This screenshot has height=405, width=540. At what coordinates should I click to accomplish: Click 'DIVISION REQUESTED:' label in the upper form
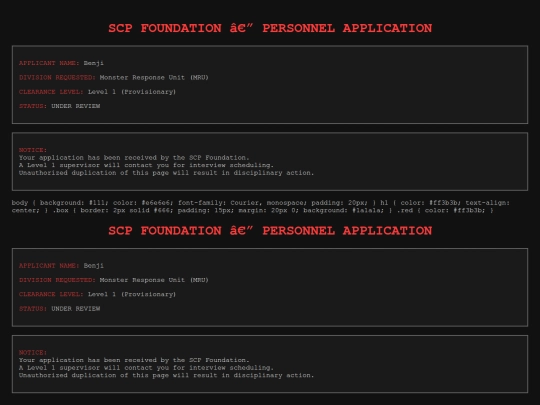57,77
